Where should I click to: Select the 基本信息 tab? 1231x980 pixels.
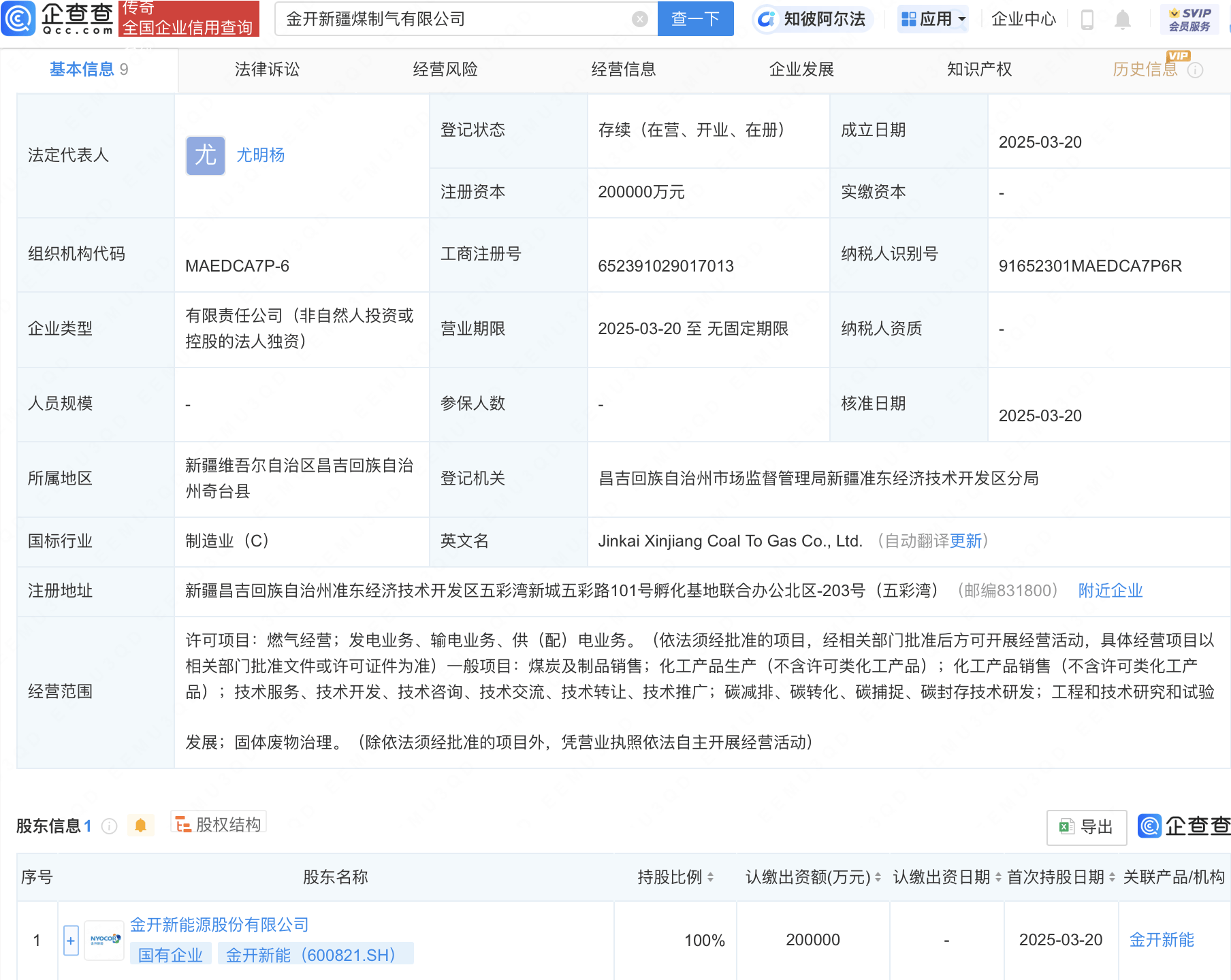tap(89, 69)
